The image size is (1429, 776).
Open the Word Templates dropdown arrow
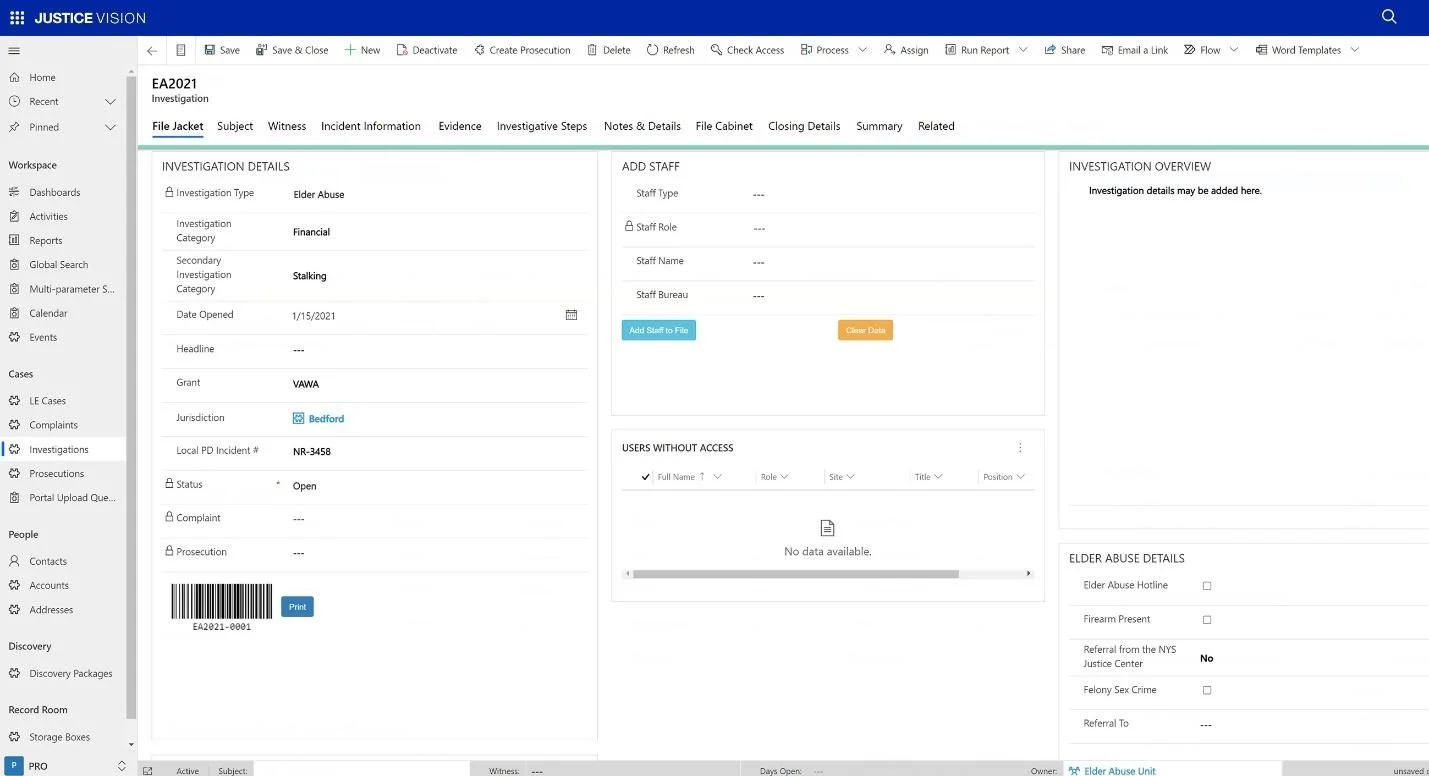click(x=1355, y=50)
